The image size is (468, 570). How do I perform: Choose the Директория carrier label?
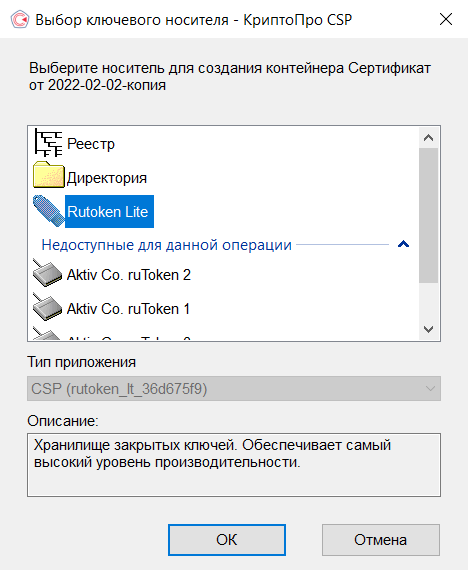click(x=107, y=178)
